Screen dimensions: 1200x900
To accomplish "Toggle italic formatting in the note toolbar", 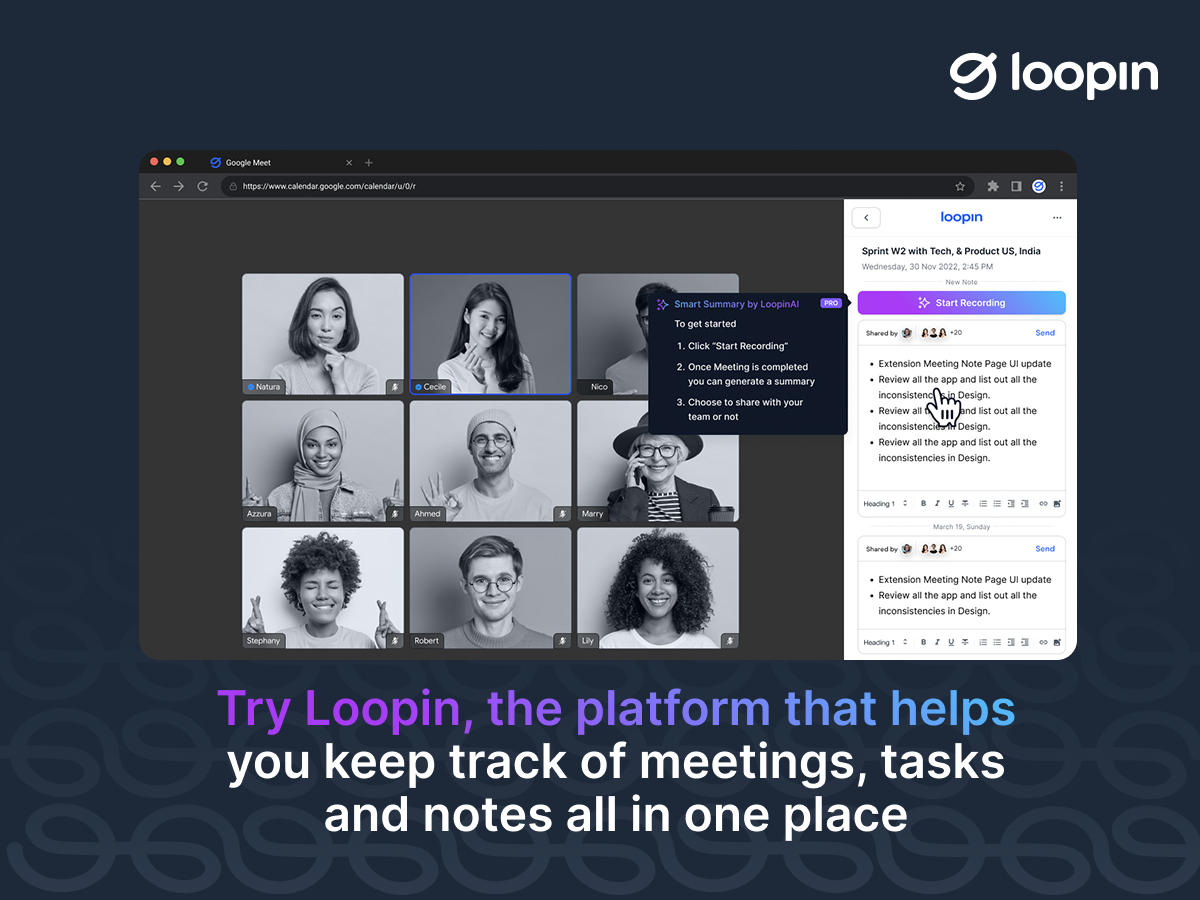I will [937, 503].
